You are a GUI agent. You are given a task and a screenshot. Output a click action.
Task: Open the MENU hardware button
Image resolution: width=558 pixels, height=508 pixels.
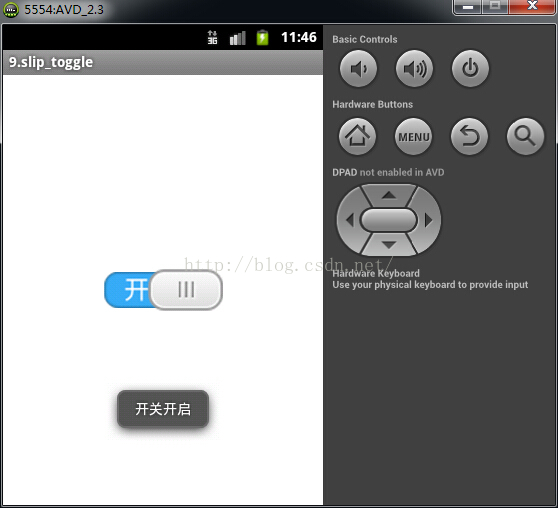[414, 136]
